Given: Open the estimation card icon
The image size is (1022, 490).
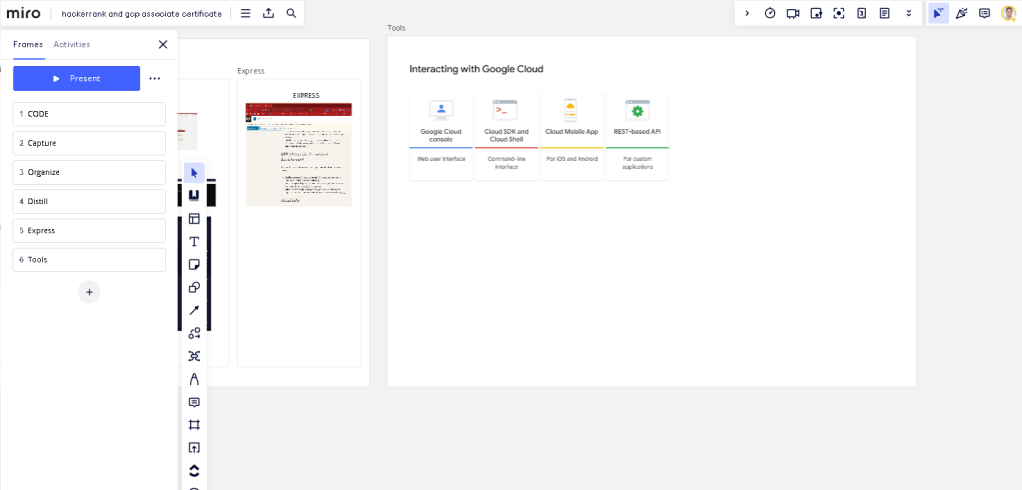Looking at the screenshot, I should 862,13.
